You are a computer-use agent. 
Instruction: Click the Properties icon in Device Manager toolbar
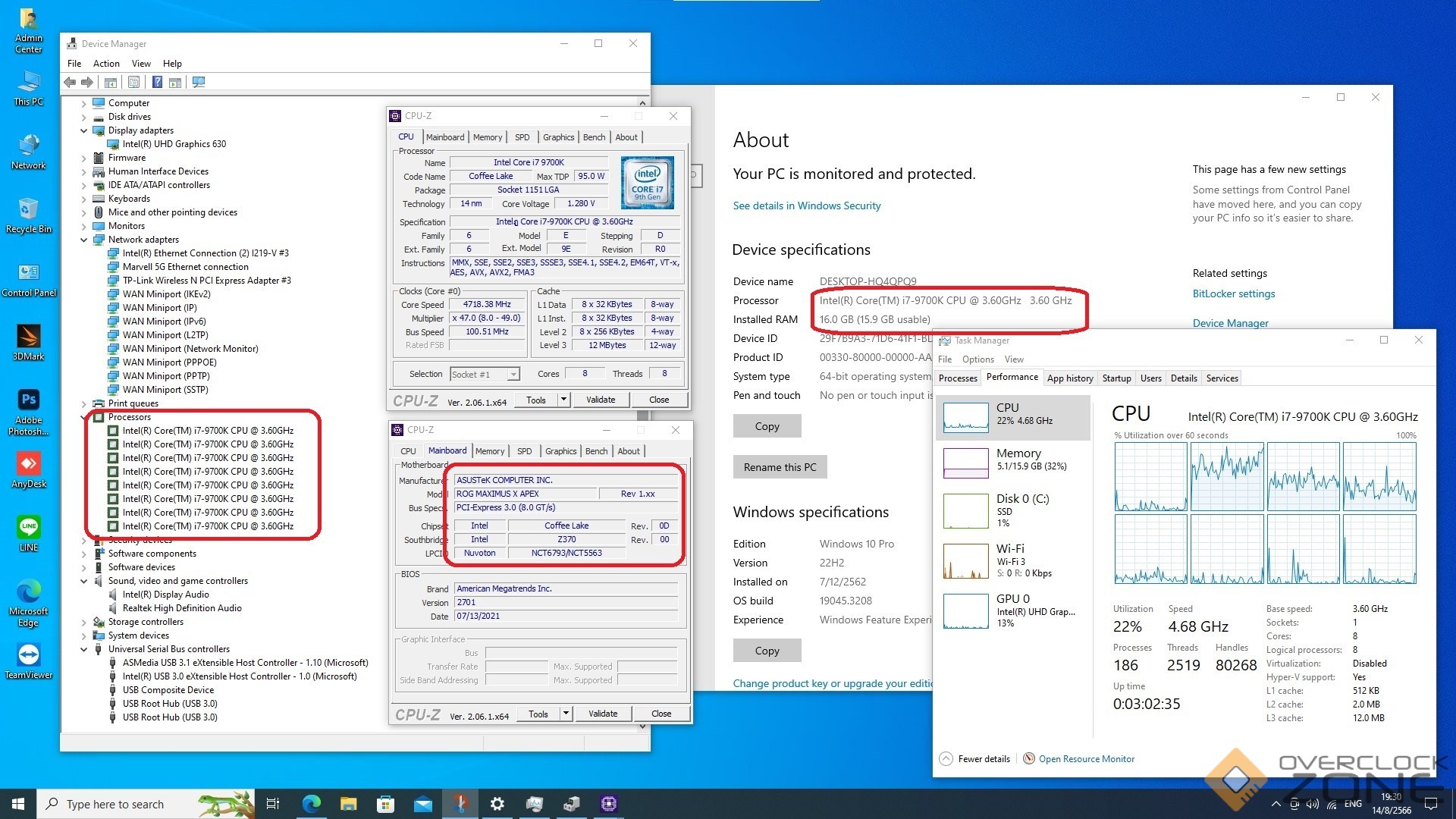tap(133, 82)
